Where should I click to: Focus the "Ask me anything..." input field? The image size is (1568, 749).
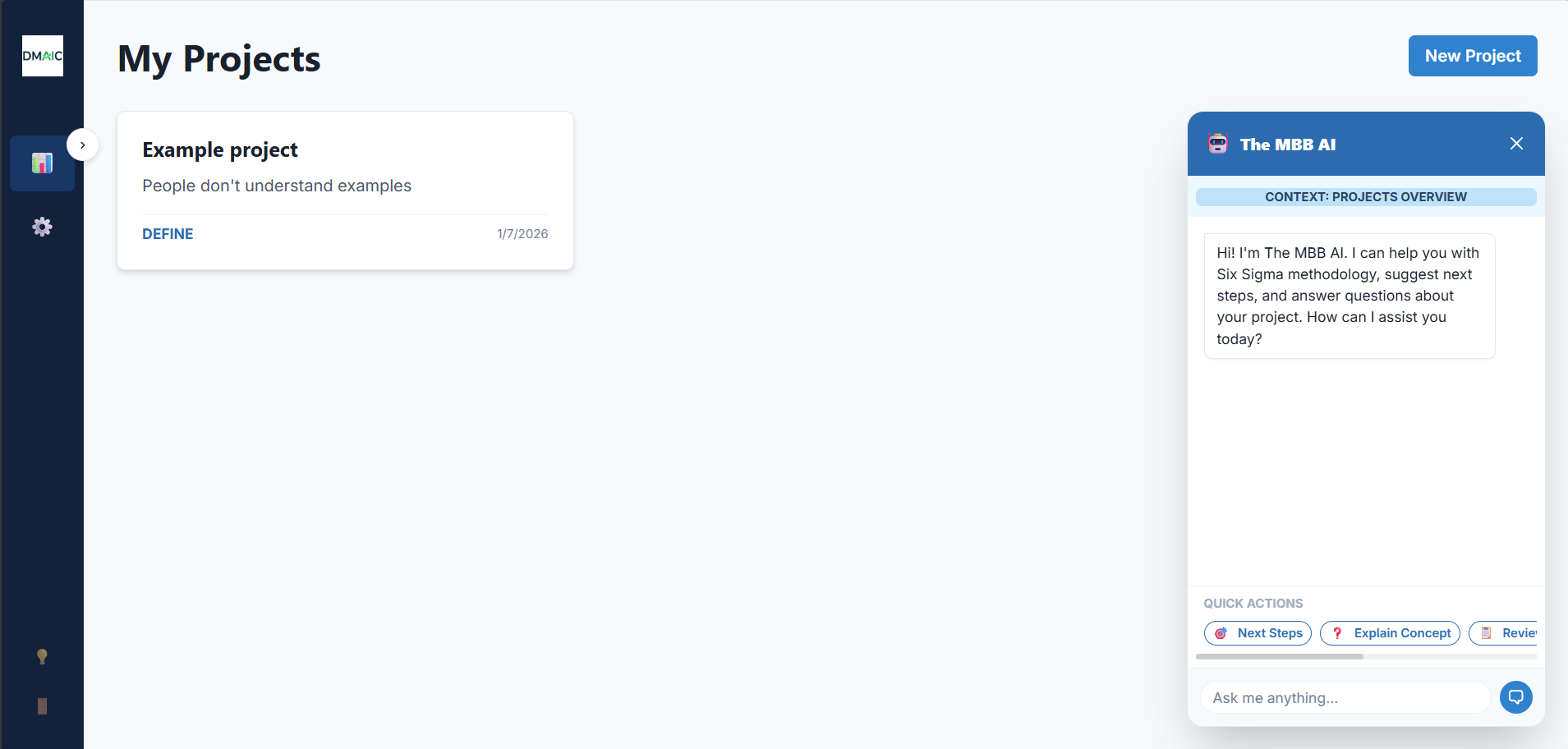[x=1345, y=697]
